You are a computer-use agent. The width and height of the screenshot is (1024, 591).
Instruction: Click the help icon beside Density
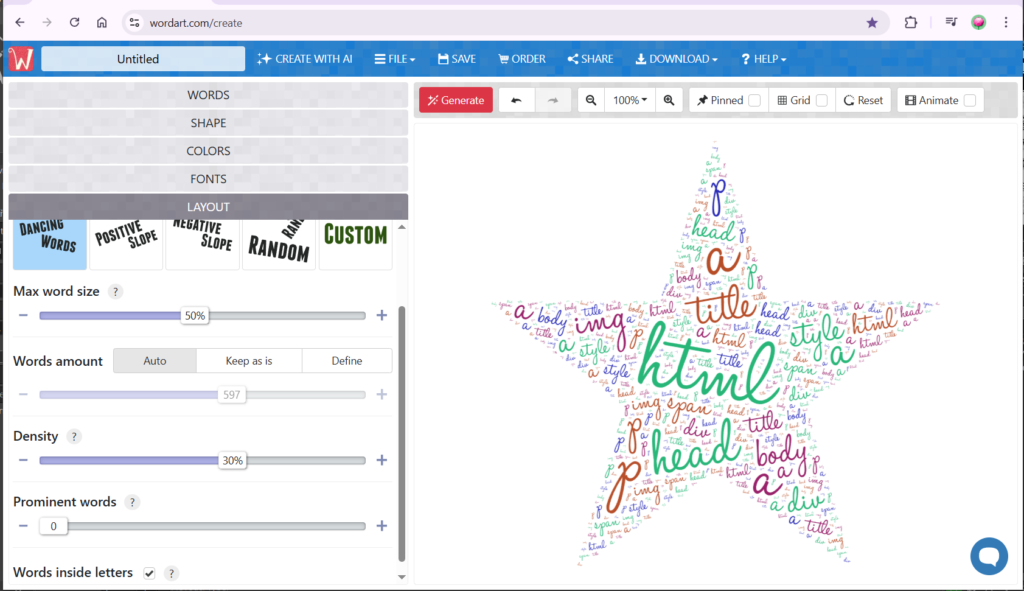coord(74,437)
